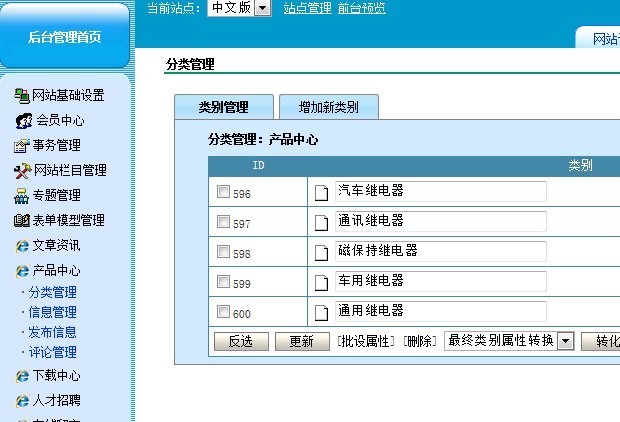The image size is (620, 422).
Task: Click the 事务管理 icon in sidebar
Action: (22, 146)
